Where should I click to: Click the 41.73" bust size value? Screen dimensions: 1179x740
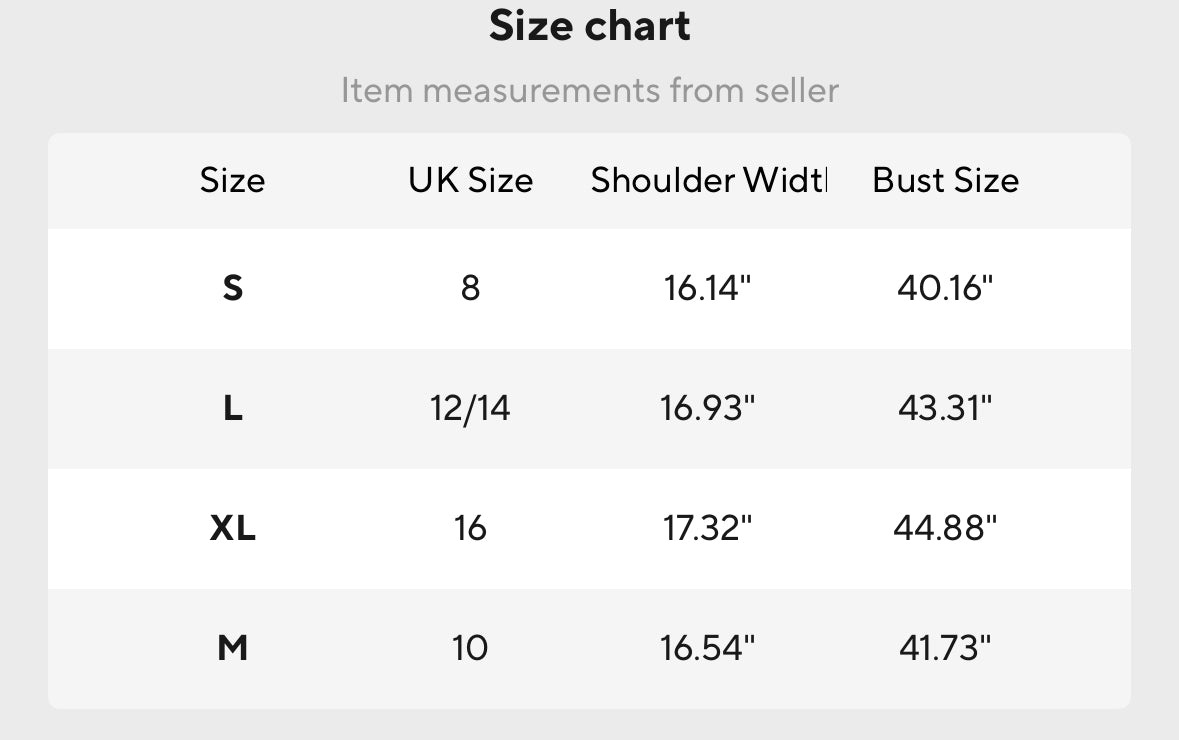[x=945, y=648]
